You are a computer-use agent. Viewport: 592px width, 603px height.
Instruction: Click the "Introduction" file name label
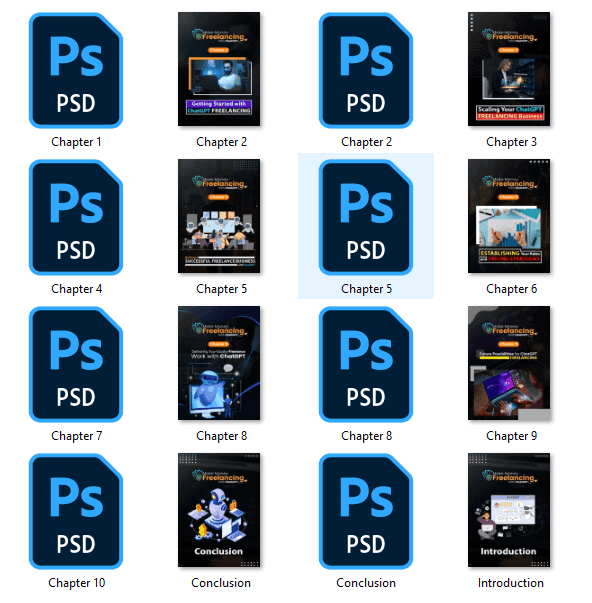click(510, 583)
